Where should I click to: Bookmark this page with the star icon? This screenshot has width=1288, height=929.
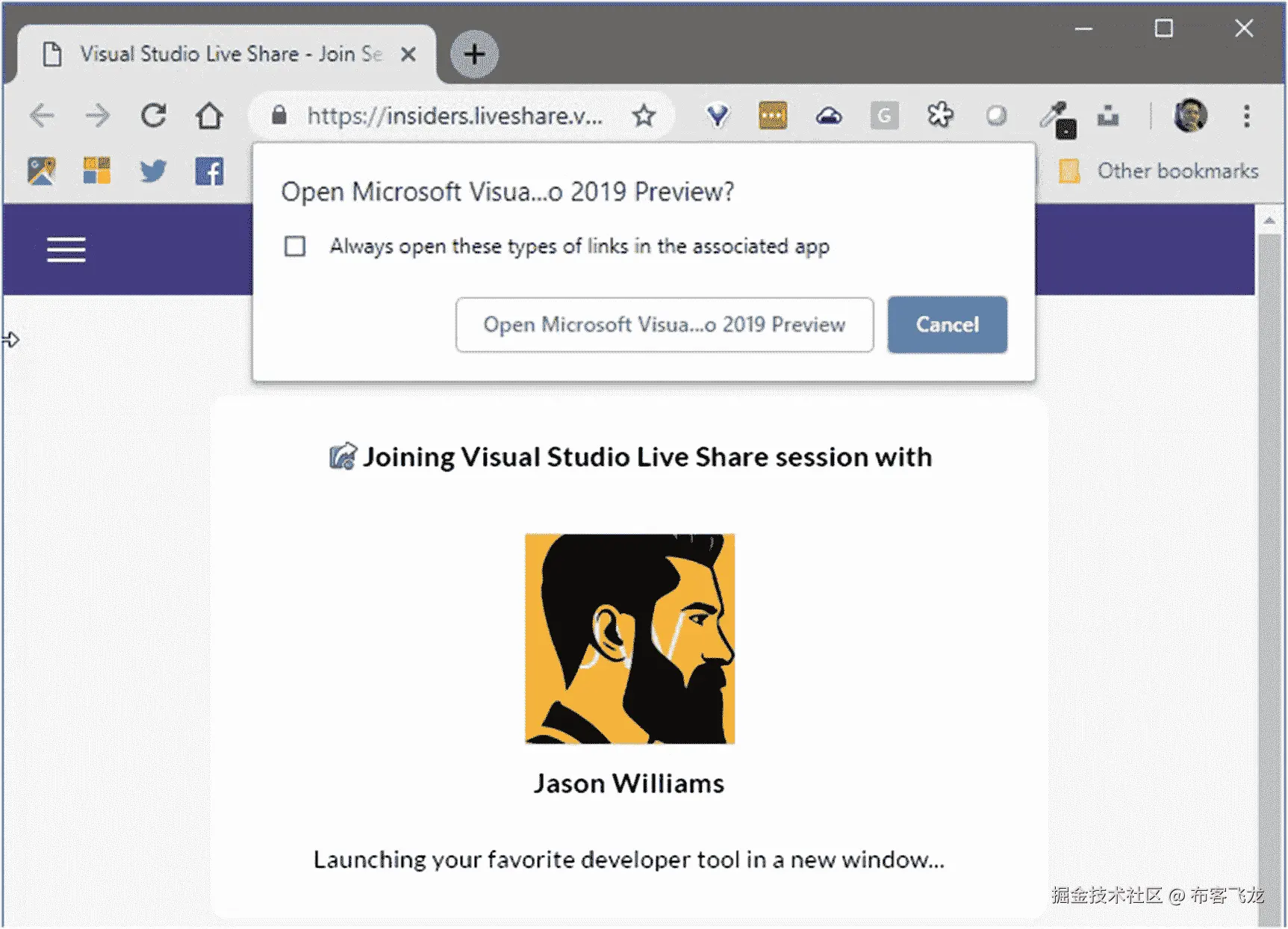click(644, 116)
